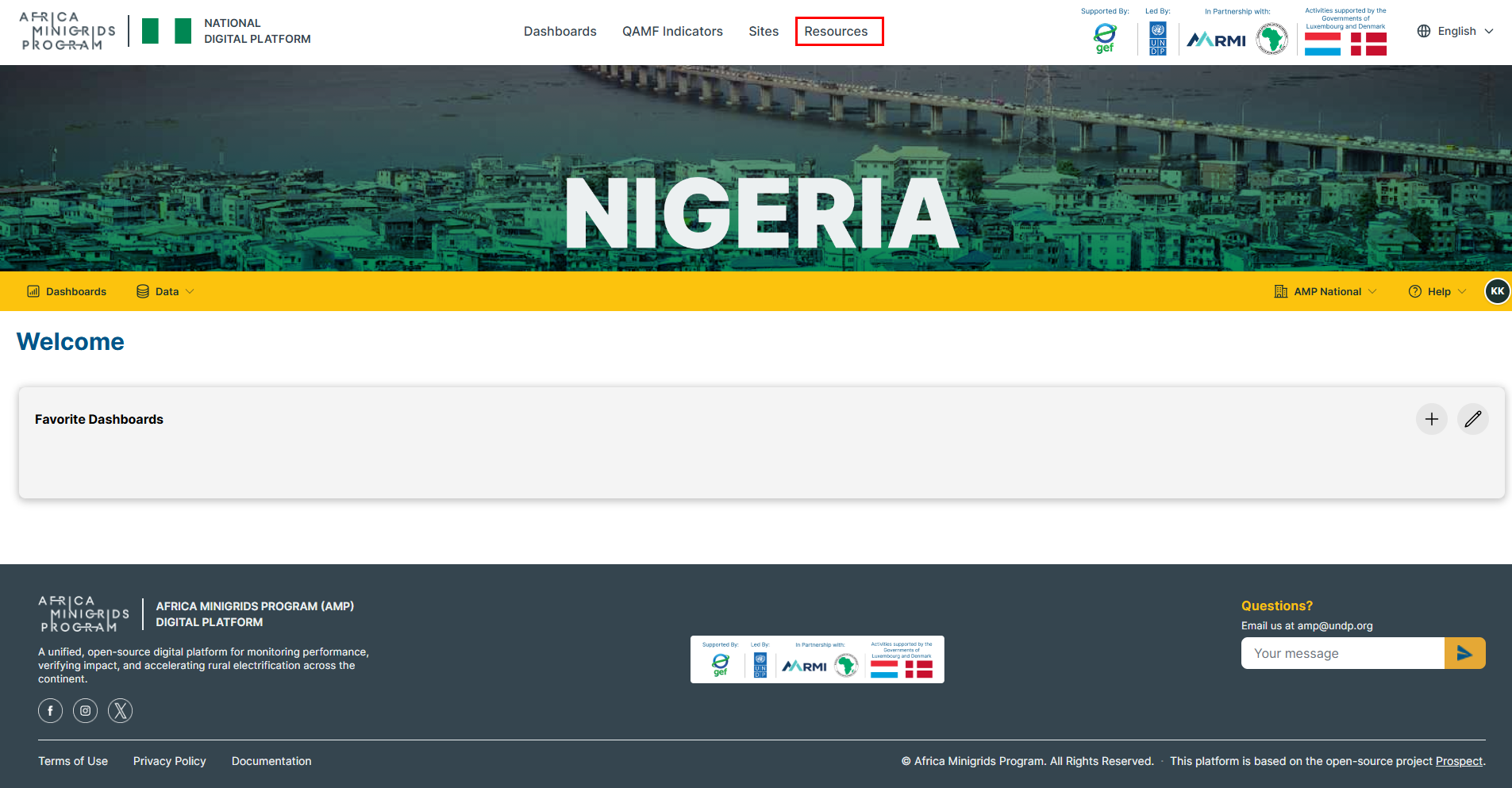1512x788 pixels.
Task: Expand the Help dropdown menu
Action: 1437,291
